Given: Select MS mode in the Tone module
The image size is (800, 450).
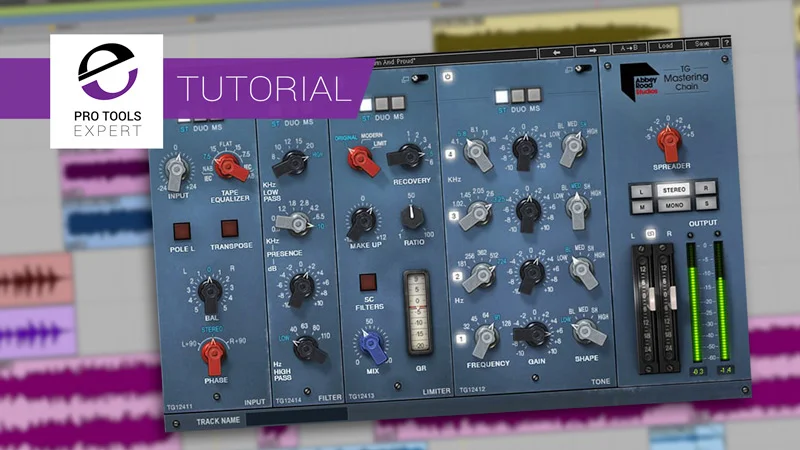Looking at the screenshot, I should (x=534, y=94).
